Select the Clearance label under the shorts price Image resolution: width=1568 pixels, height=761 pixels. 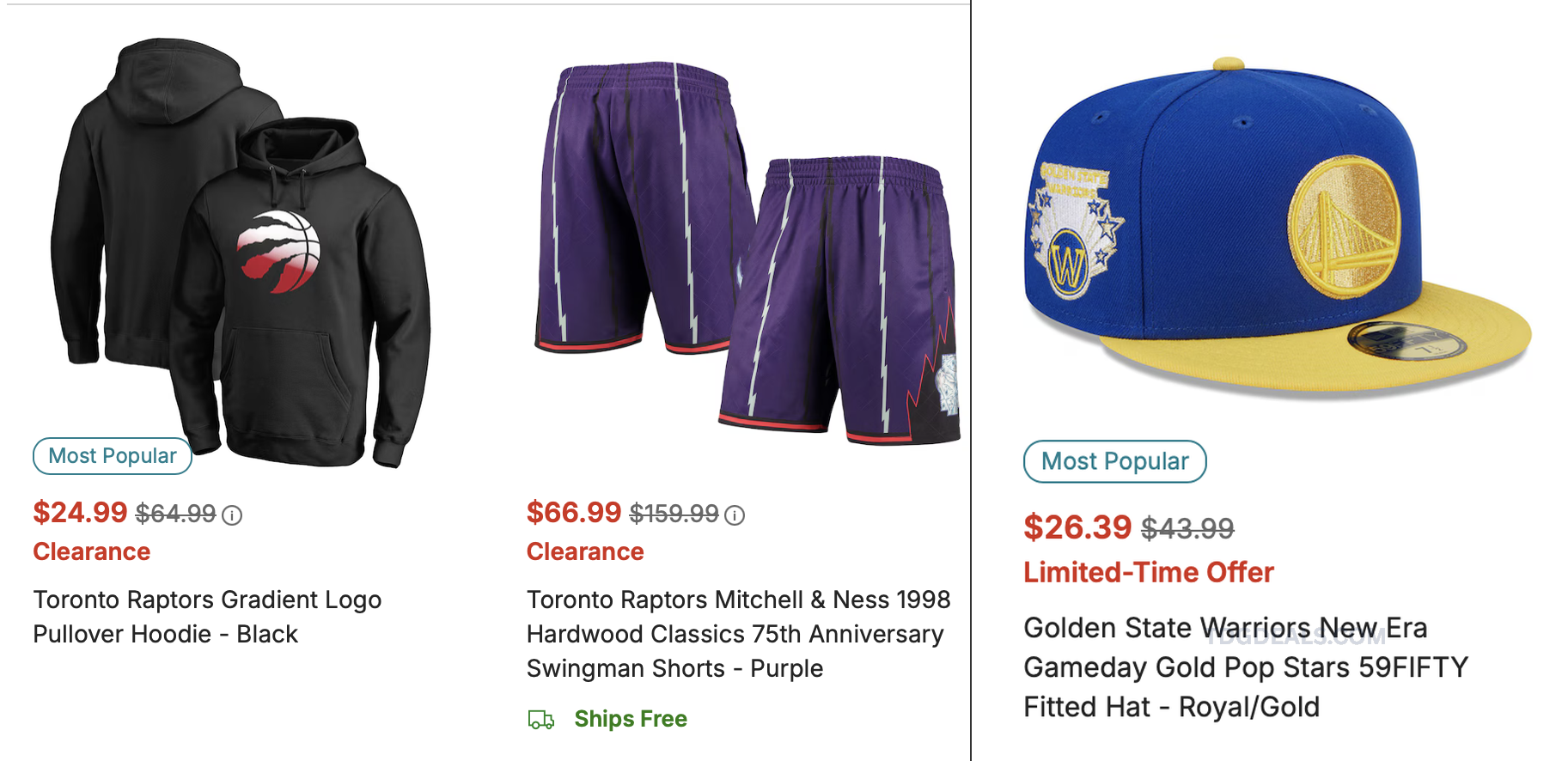click(x=584, y=551)
